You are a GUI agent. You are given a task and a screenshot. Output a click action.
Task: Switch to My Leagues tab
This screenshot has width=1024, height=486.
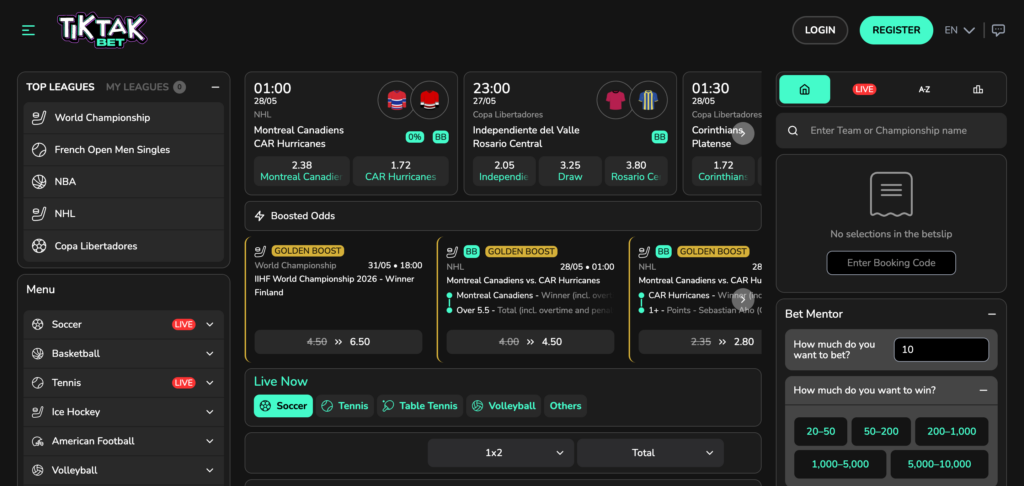pos(145,87)
